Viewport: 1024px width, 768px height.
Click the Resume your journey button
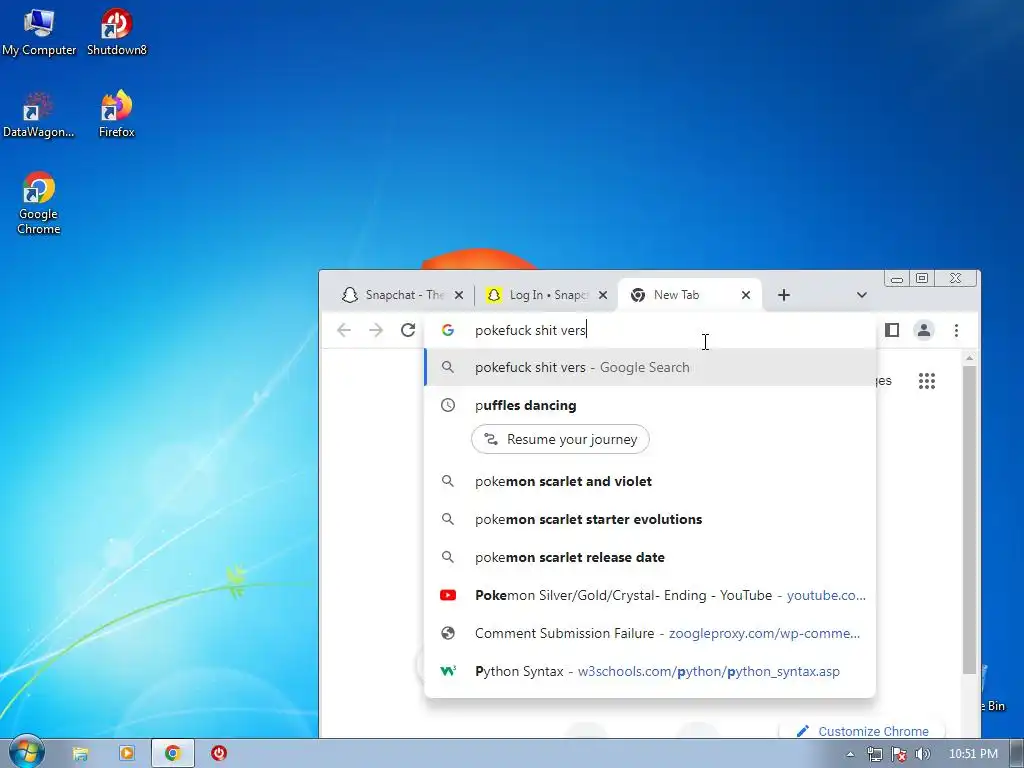560,440
